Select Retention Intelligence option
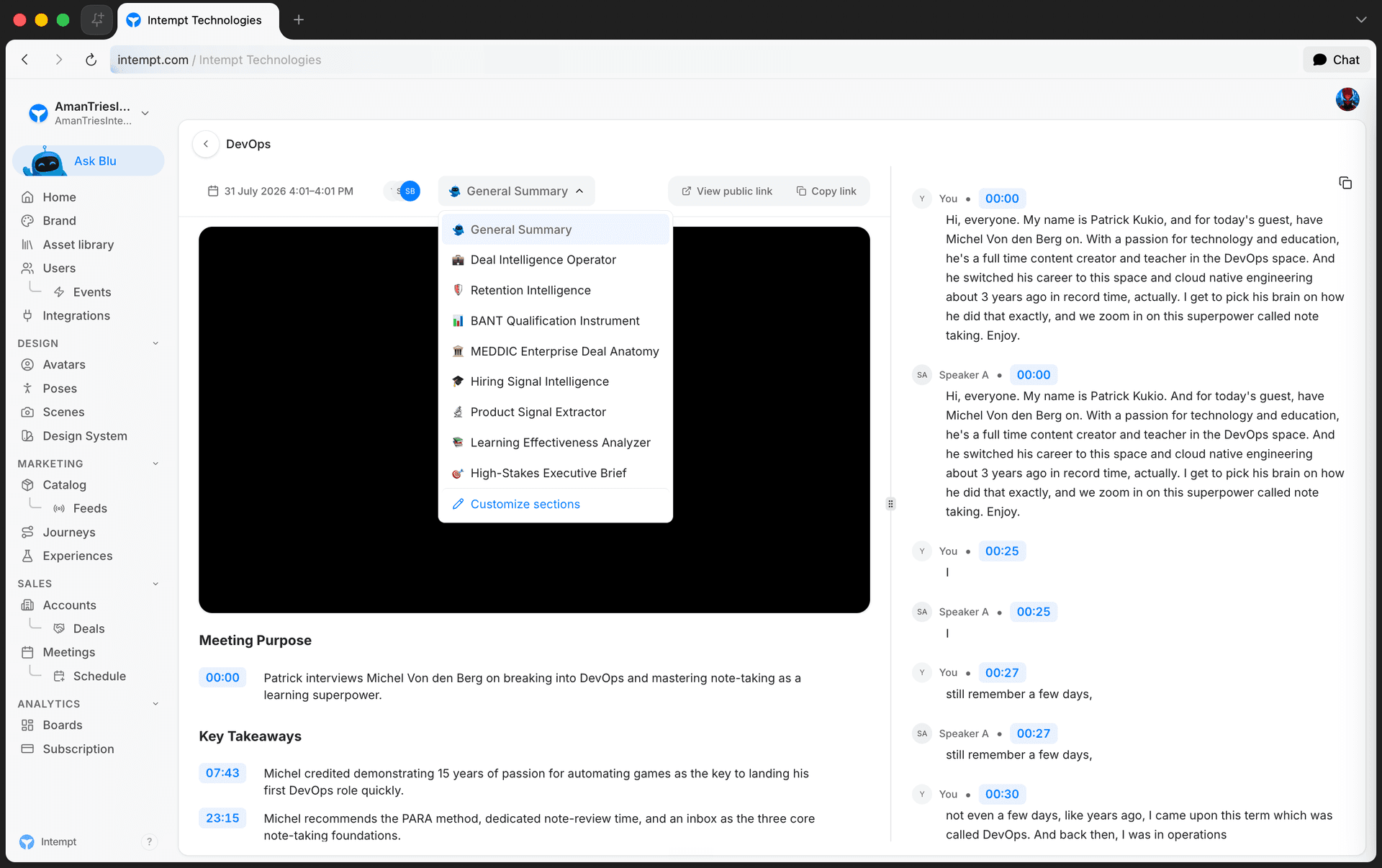The width and height of the screenshot is (1382, 868). [x=555, y=290]
